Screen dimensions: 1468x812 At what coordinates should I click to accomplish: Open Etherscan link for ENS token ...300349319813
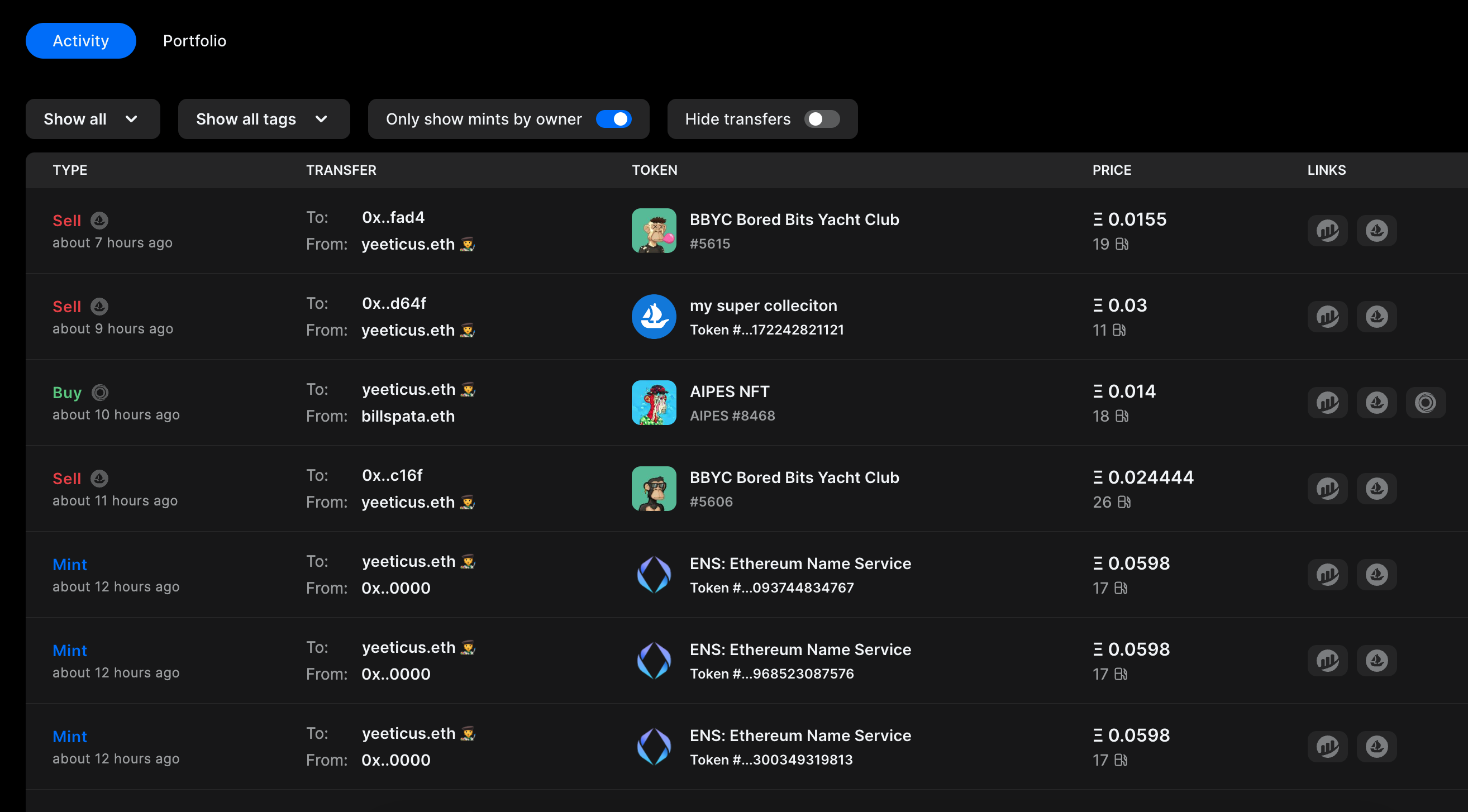(1327, 747)
